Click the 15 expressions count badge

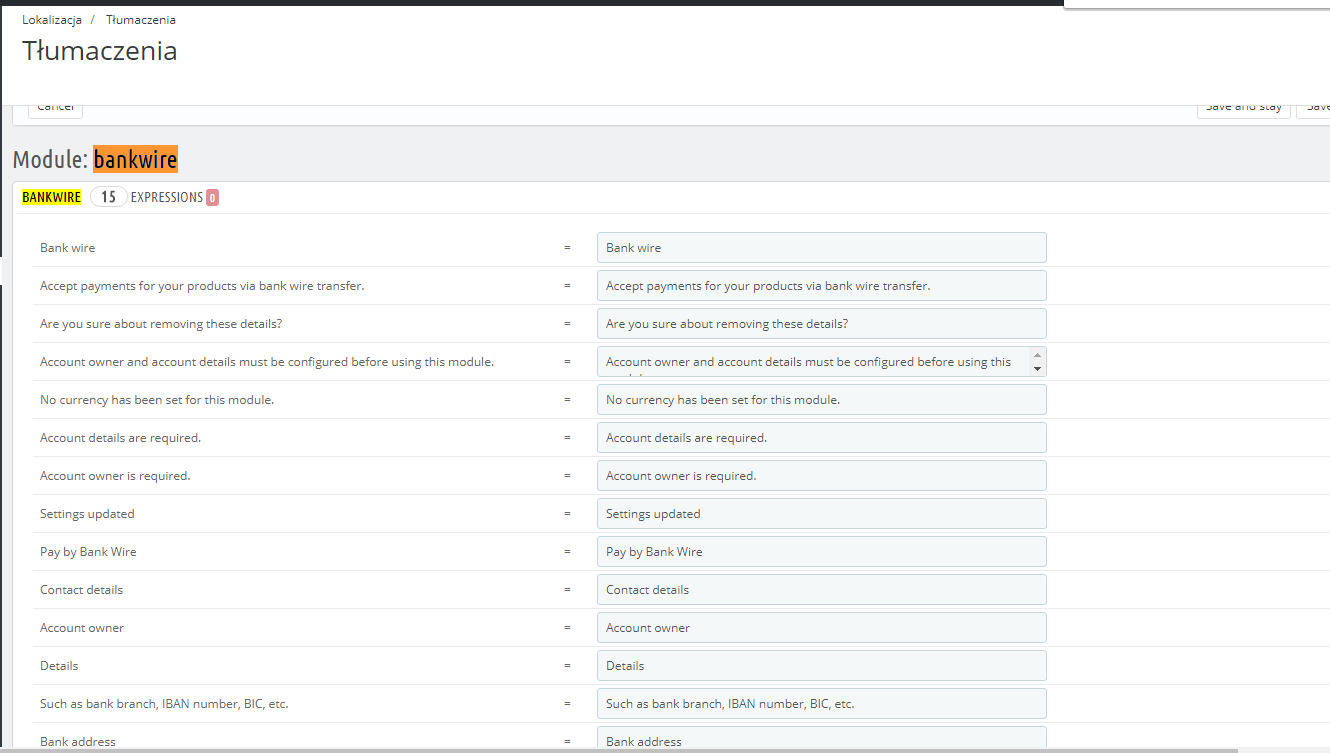[108, 197]
